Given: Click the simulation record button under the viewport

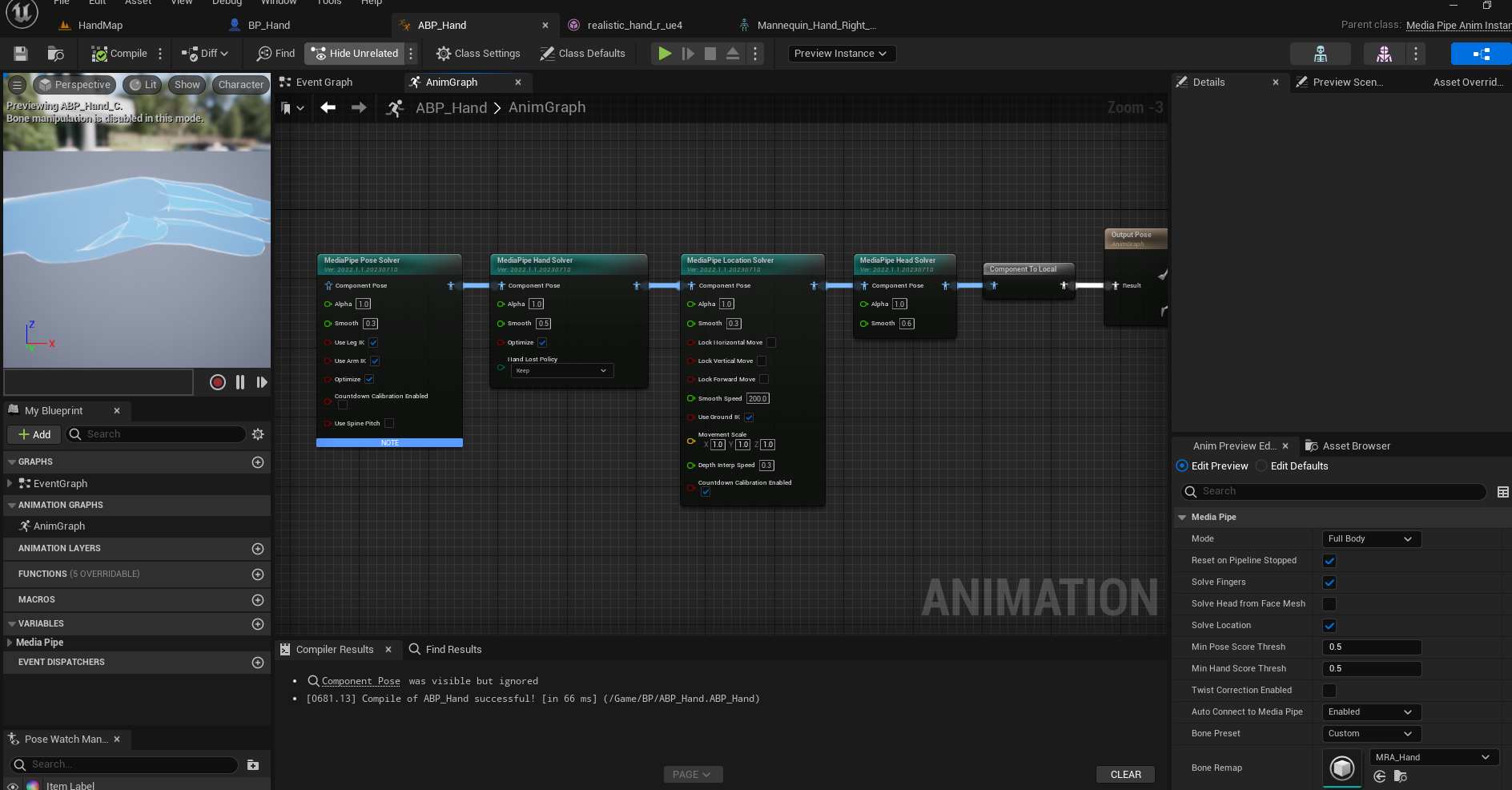Looking at the screenshot, I should (217, 382).
